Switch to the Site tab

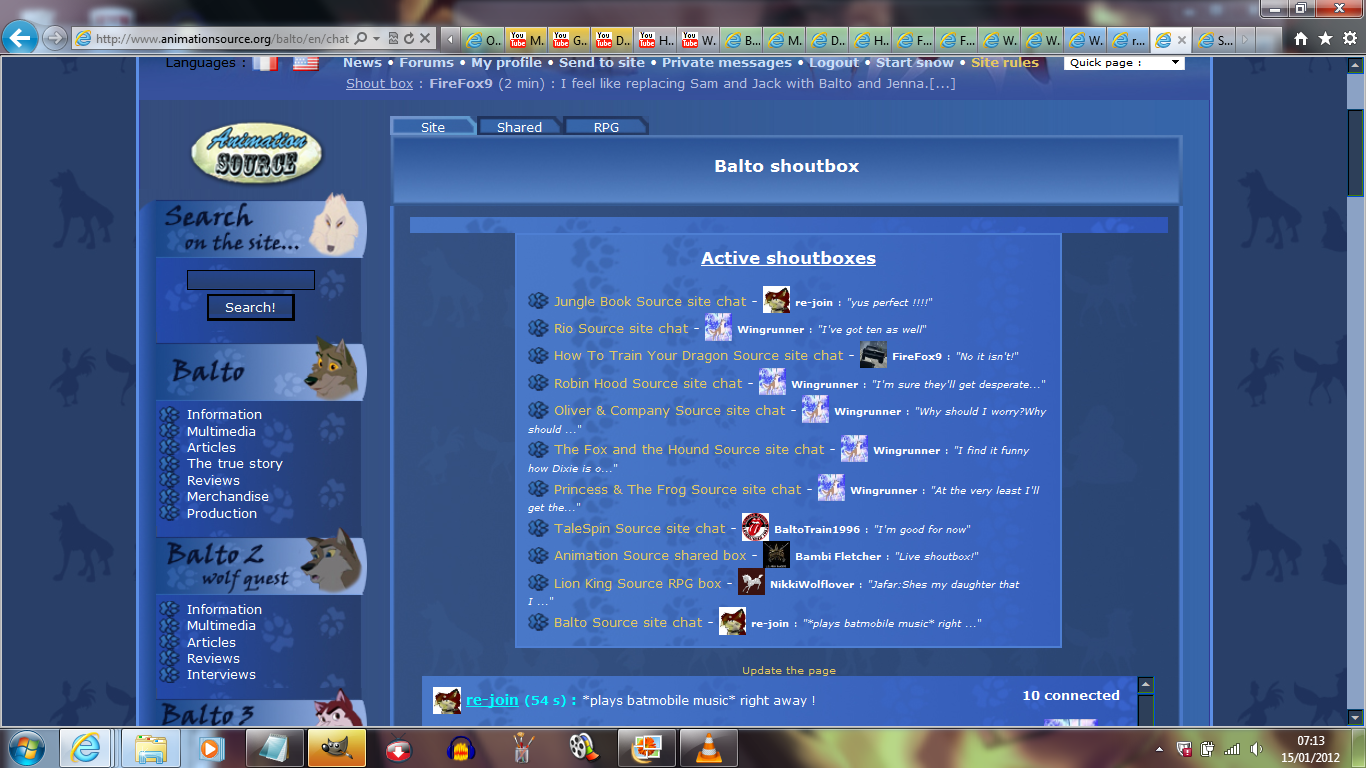coord(433,127)
